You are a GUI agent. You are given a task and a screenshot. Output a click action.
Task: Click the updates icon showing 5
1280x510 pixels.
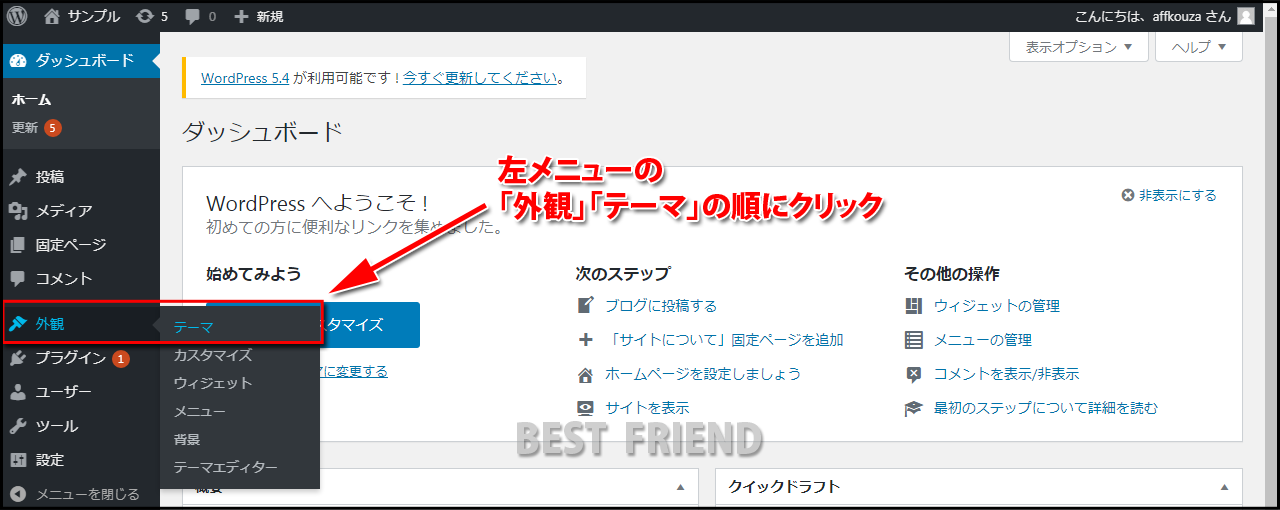pyautogui.click(x=145, y=16)
